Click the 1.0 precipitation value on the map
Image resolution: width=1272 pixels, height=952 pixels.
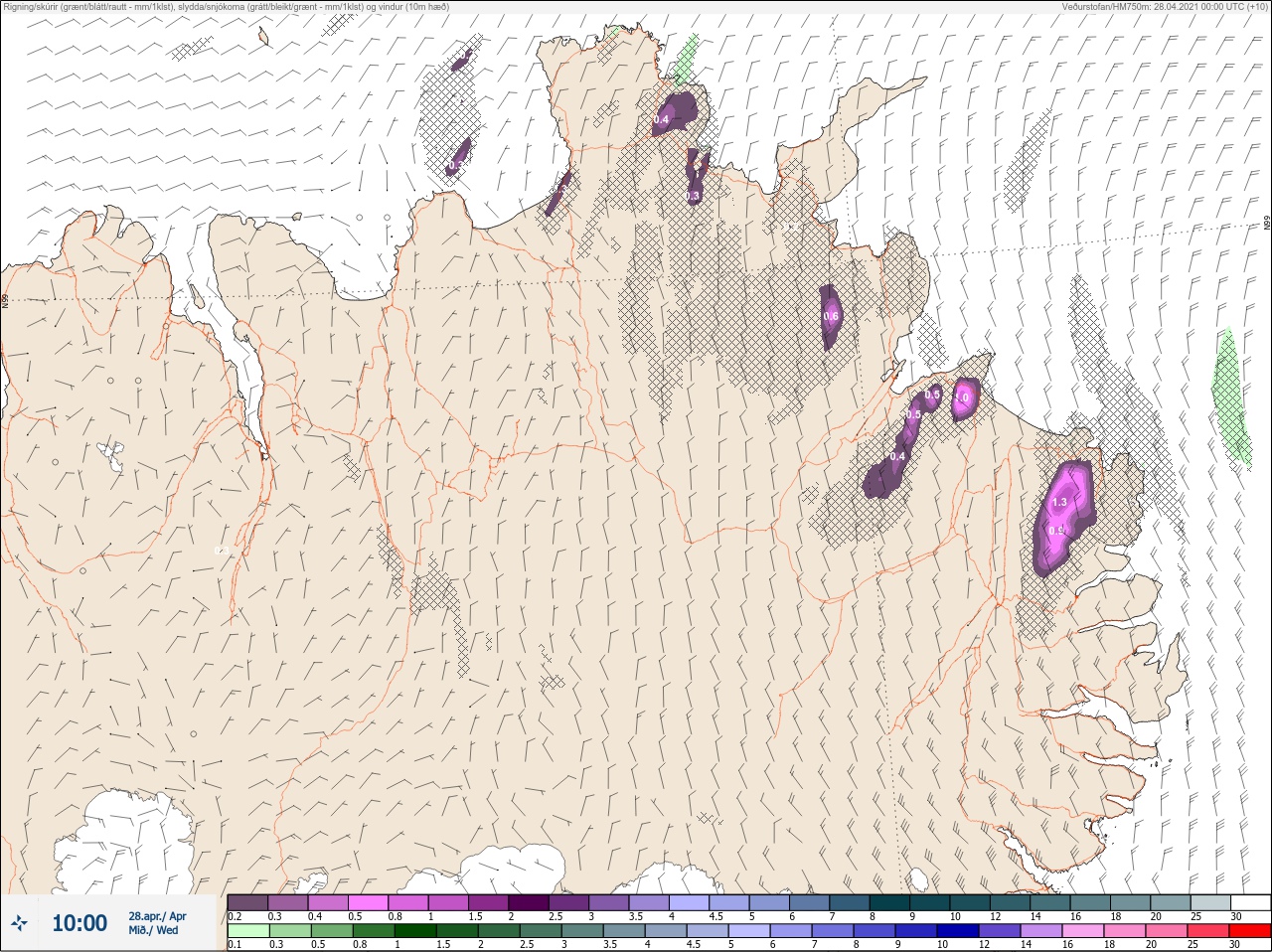(961, 397)
